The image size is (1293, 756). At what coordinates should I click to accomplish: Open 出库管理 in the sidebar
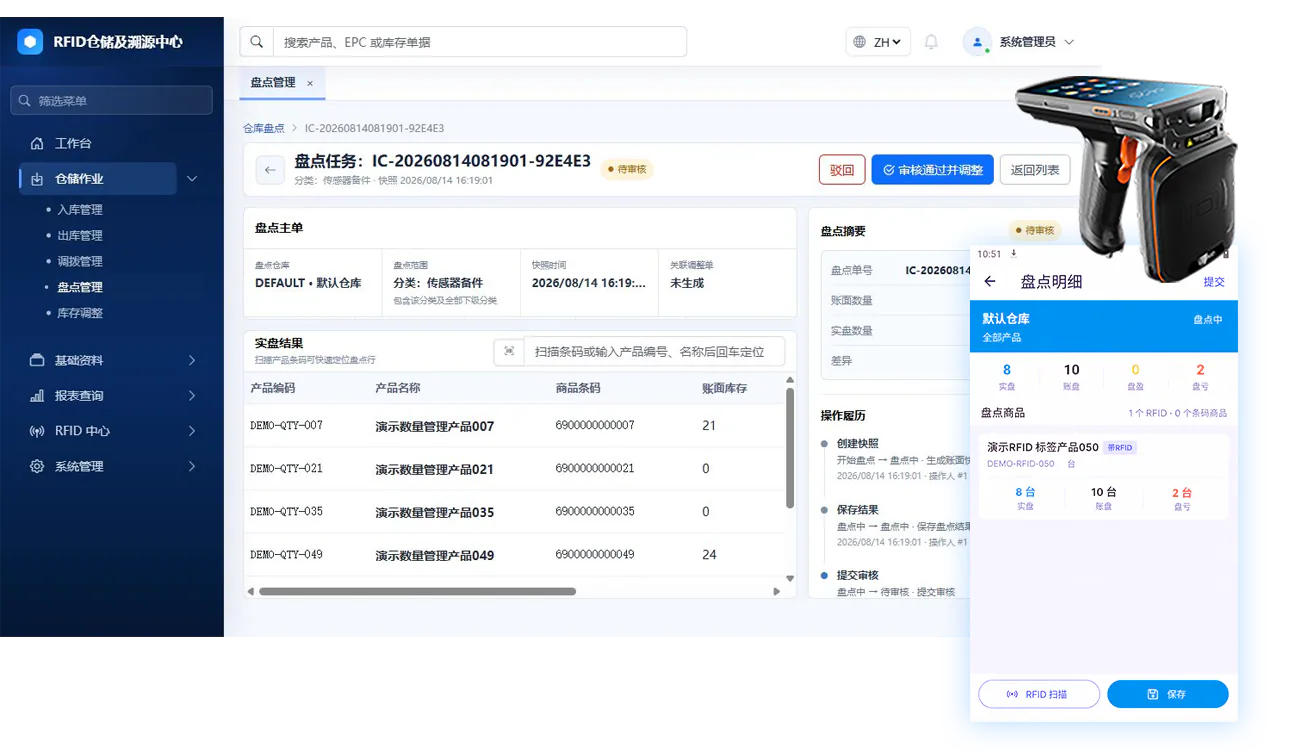pos(80,236)
